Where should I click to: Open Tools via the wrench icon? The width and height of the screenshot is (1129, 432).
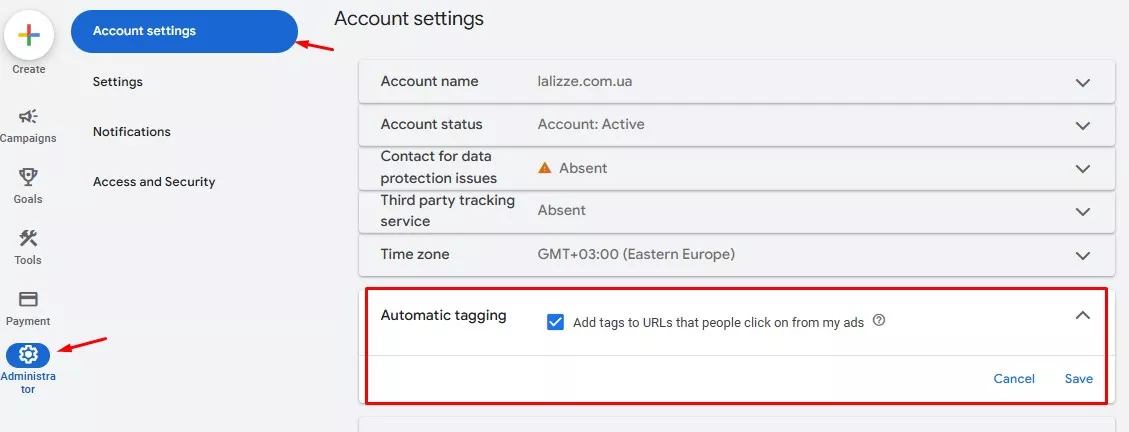point(28,238)
